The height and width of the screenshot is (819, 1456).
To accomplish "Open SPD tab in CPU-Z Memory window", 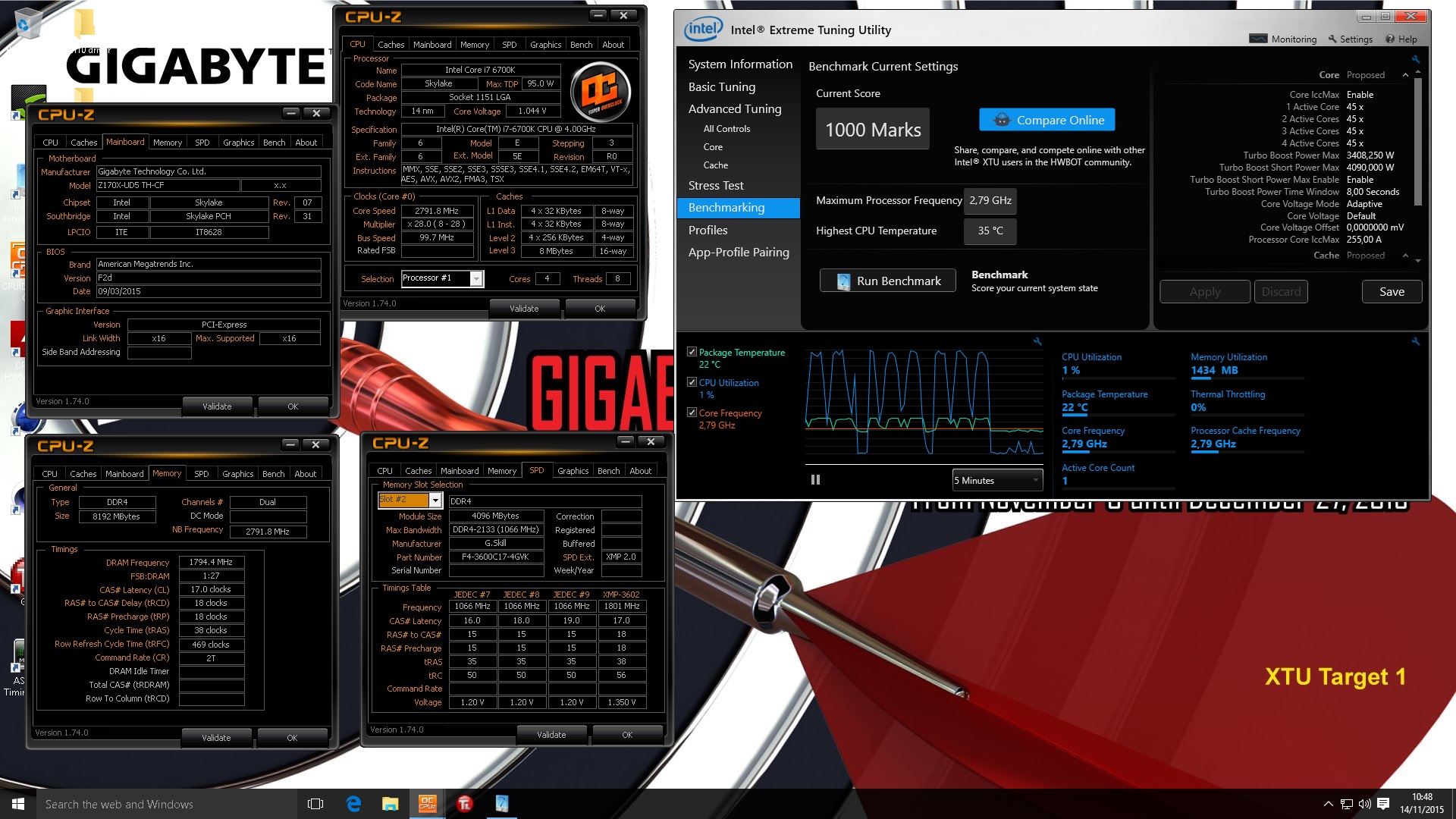I will (x=201, y=474).
